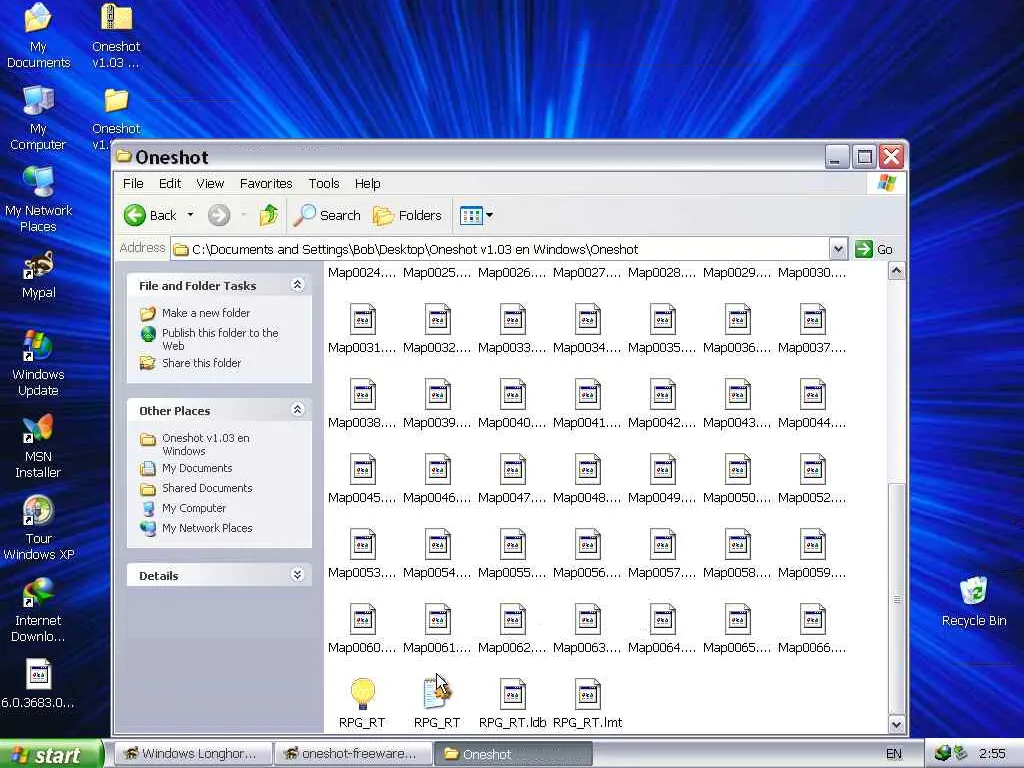Select the Map0035 file icon
This screenshot has width=1024, height=768.
click(662, 319)
